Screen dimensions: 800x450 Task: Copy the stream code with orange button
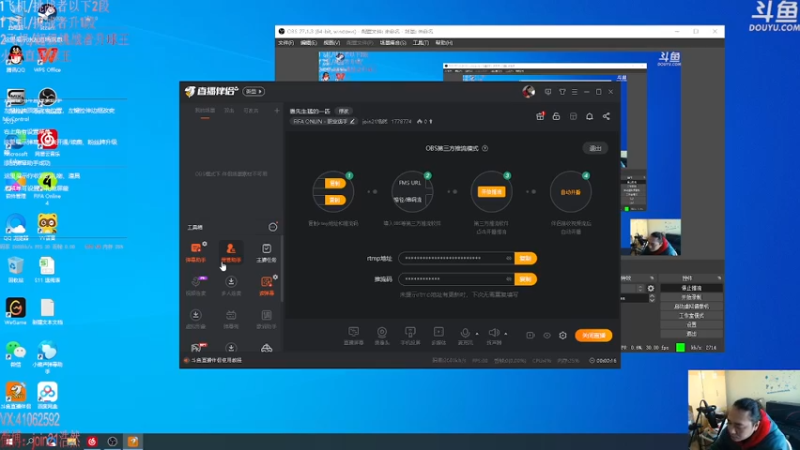coord(525,279)
